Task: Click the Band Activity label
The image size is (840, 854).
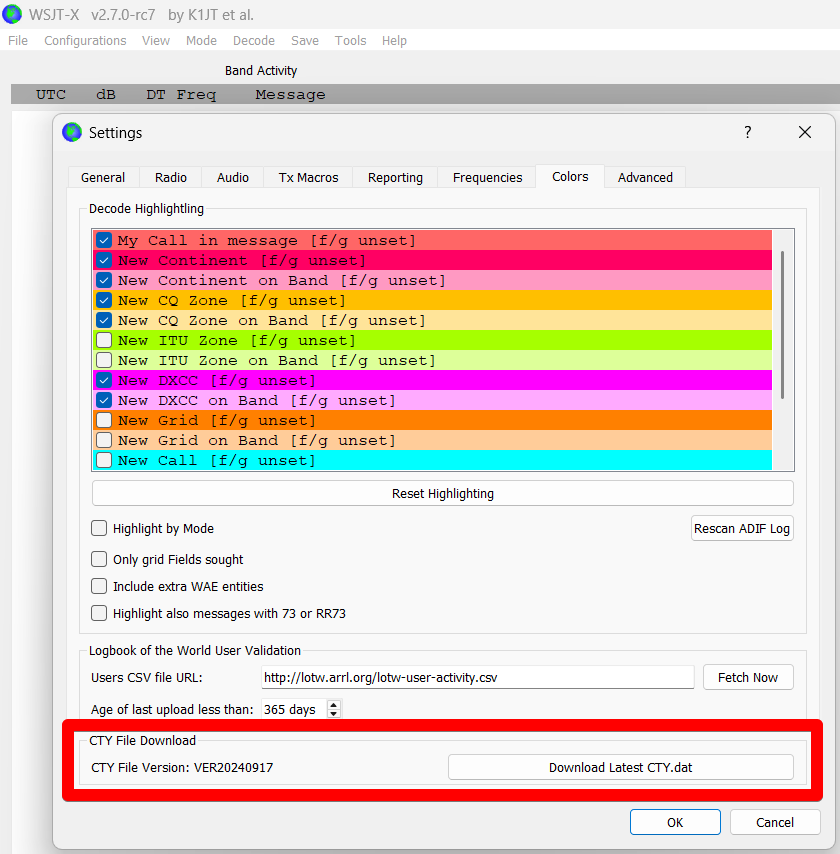Action: point(261,71)
